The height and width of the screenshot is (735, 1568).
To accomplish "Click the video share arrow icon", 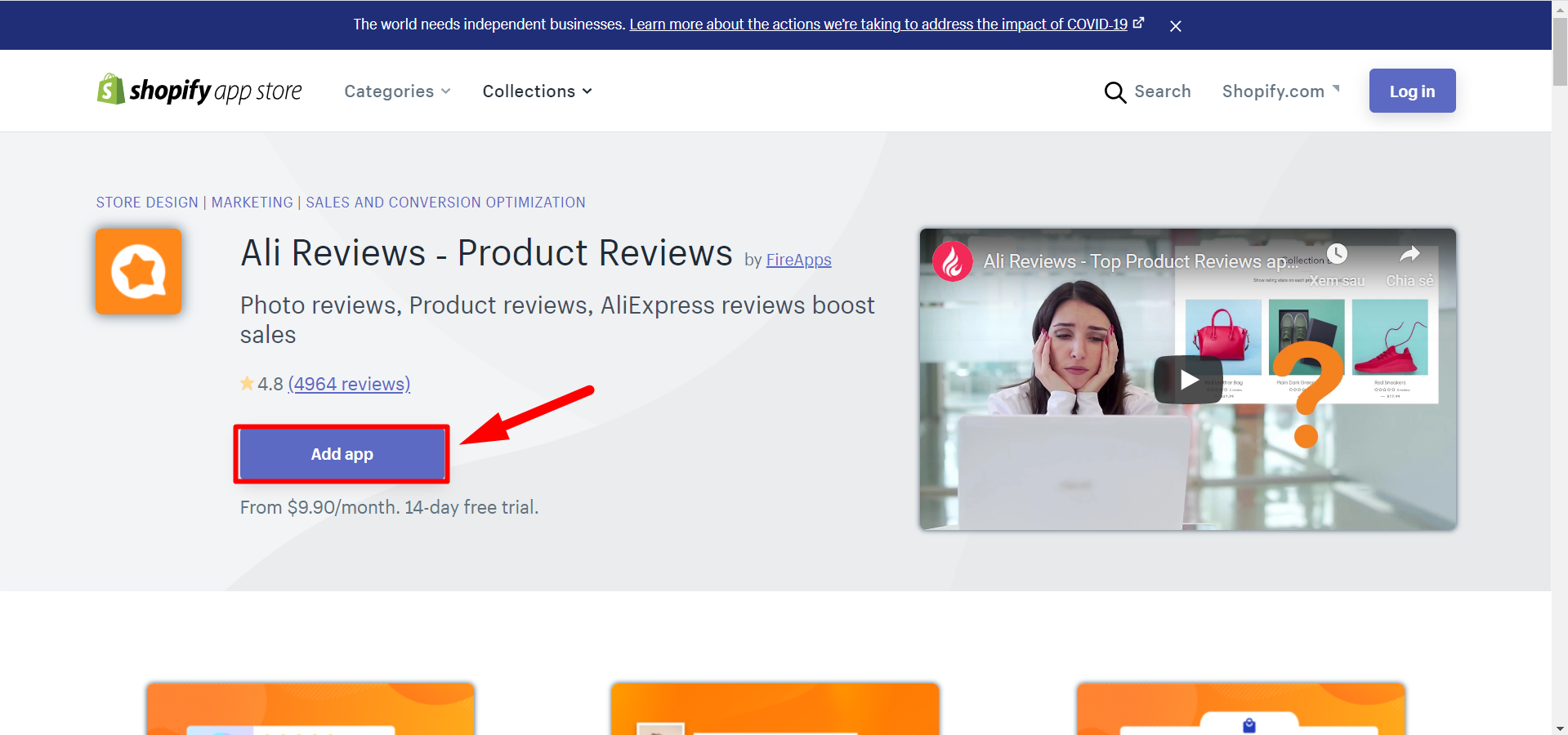I will [1409, 255].
